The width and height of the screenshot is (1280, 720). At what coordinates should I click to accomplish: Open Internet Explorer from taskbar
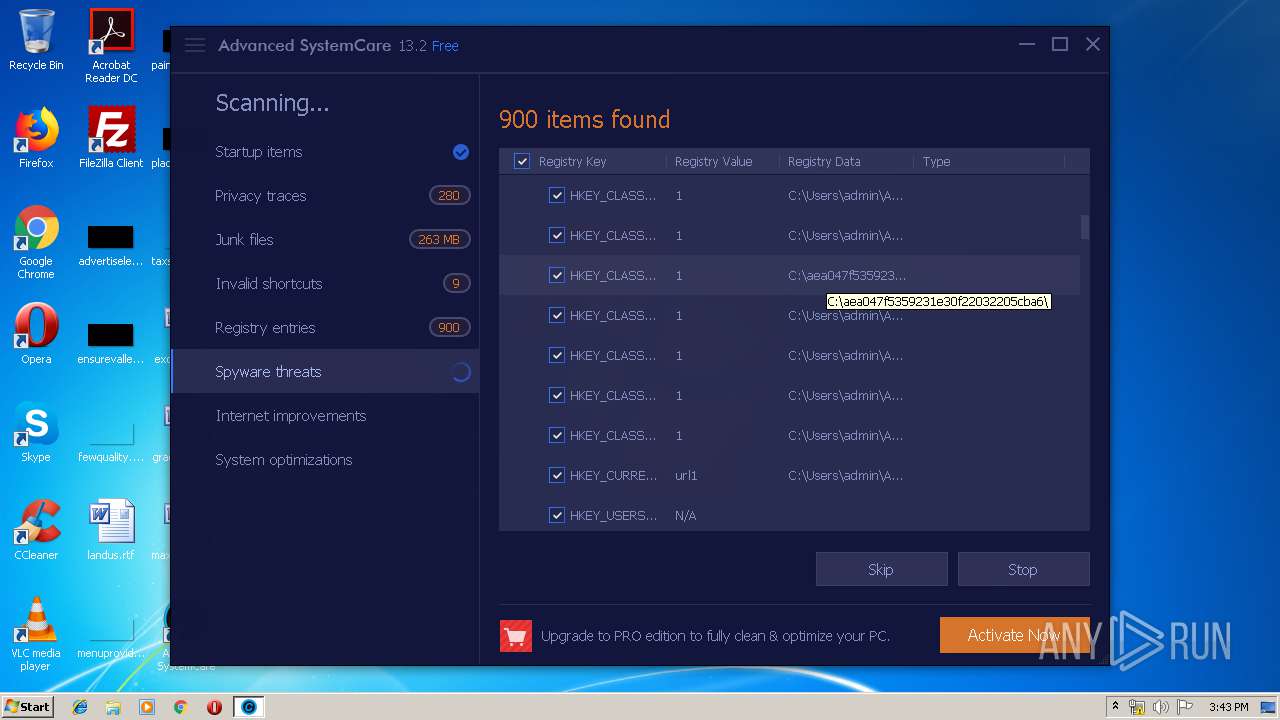(80, 707)
